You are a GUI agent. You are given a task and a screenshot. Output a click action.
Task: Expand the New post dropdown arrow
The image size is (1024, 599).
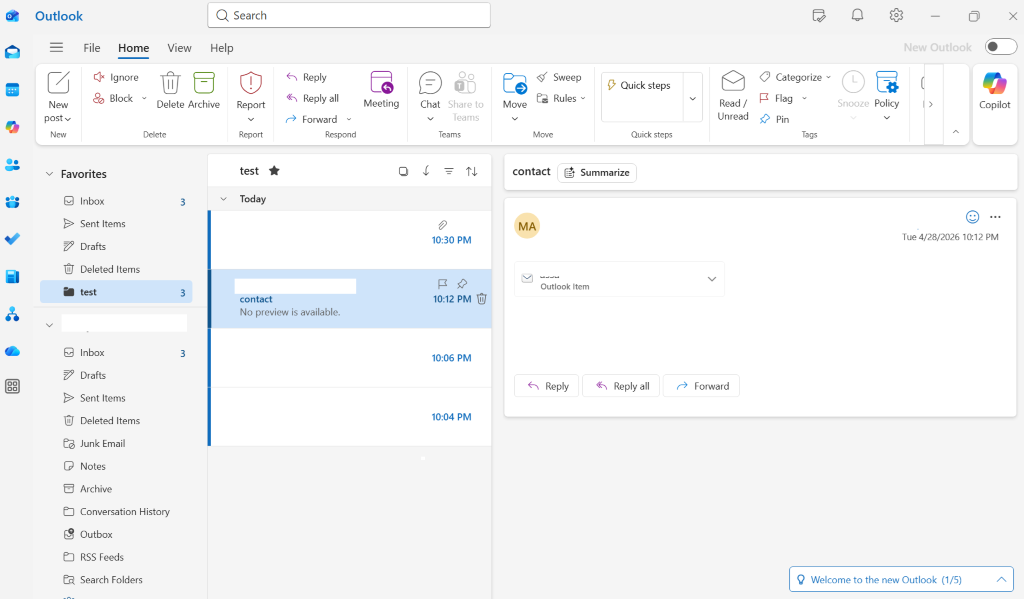click(x=68, y=119)
